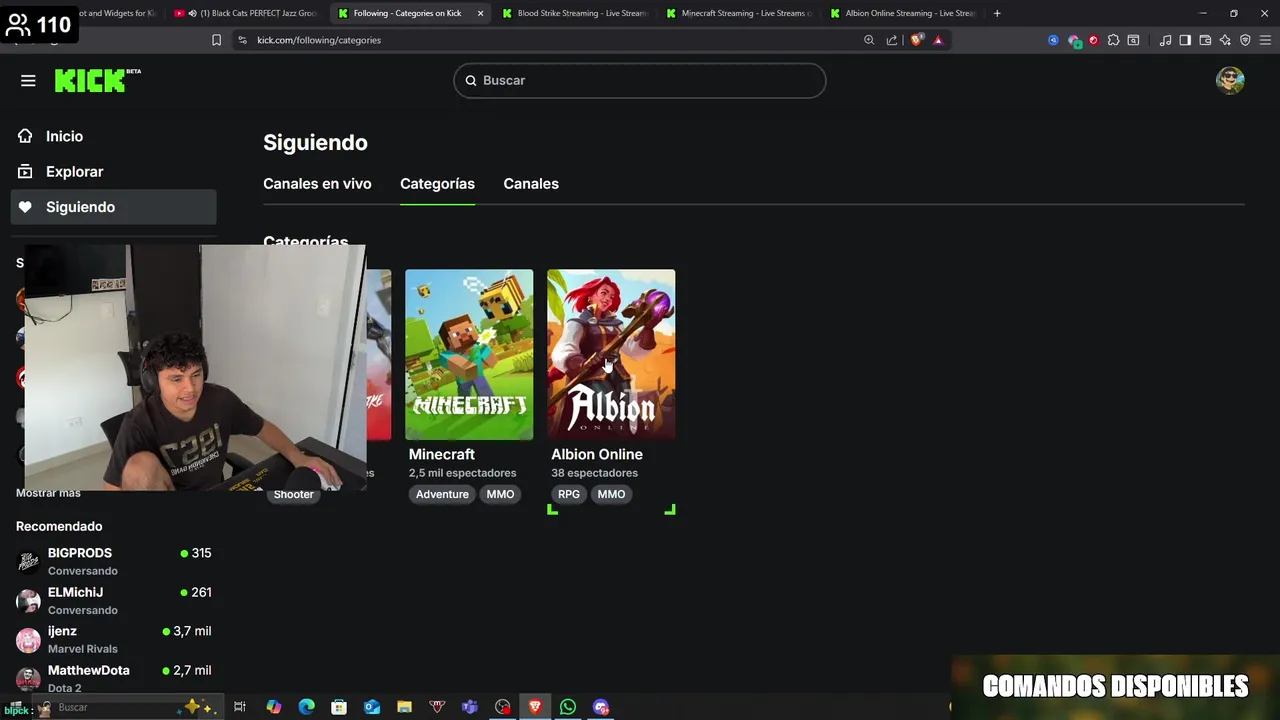The height and width of the screenshot is (720, 1280).
Task: Click Albion Online category title
Action: click(x=597, y=454)
